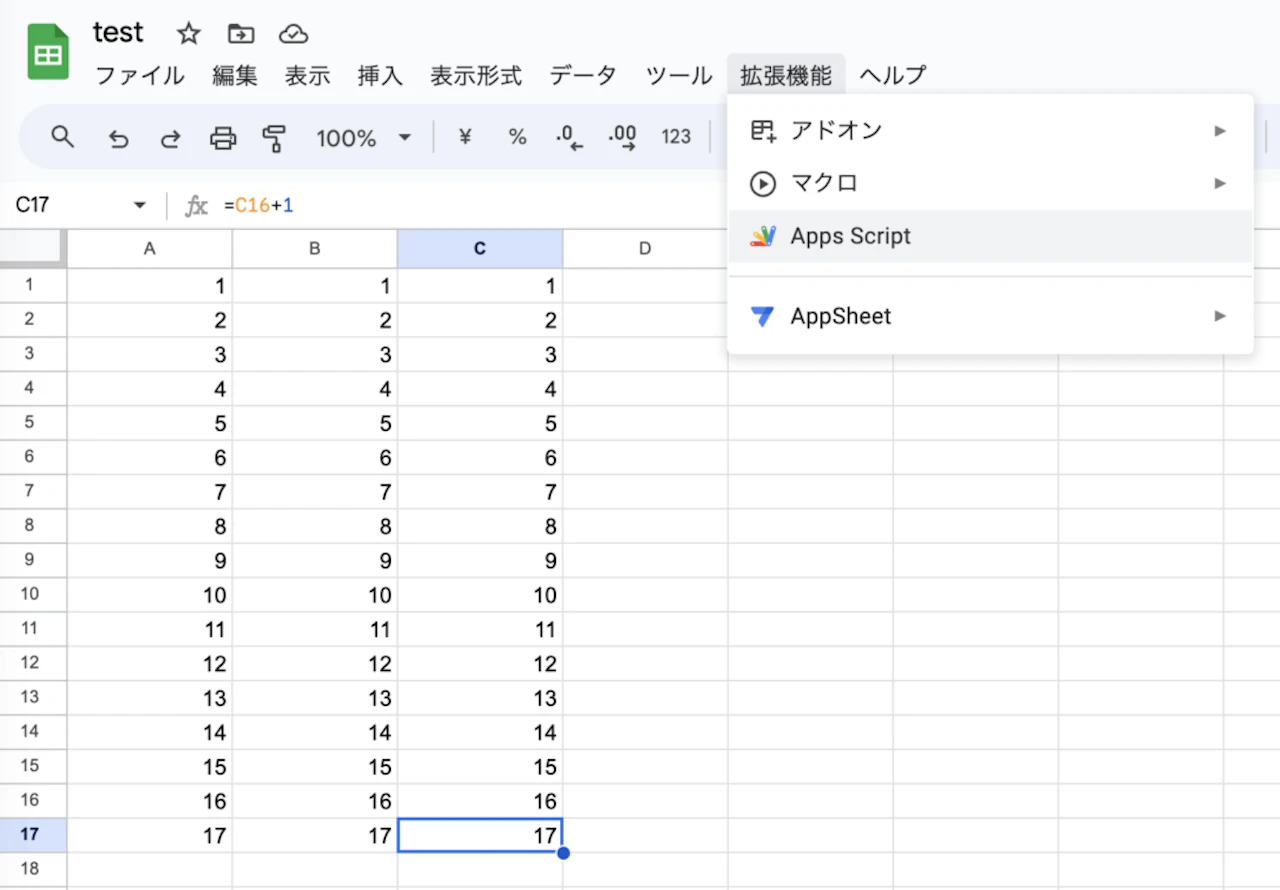Click the fill handle on C17
This screenshot has height=890, width=1280.
click(x=563, y=853)
